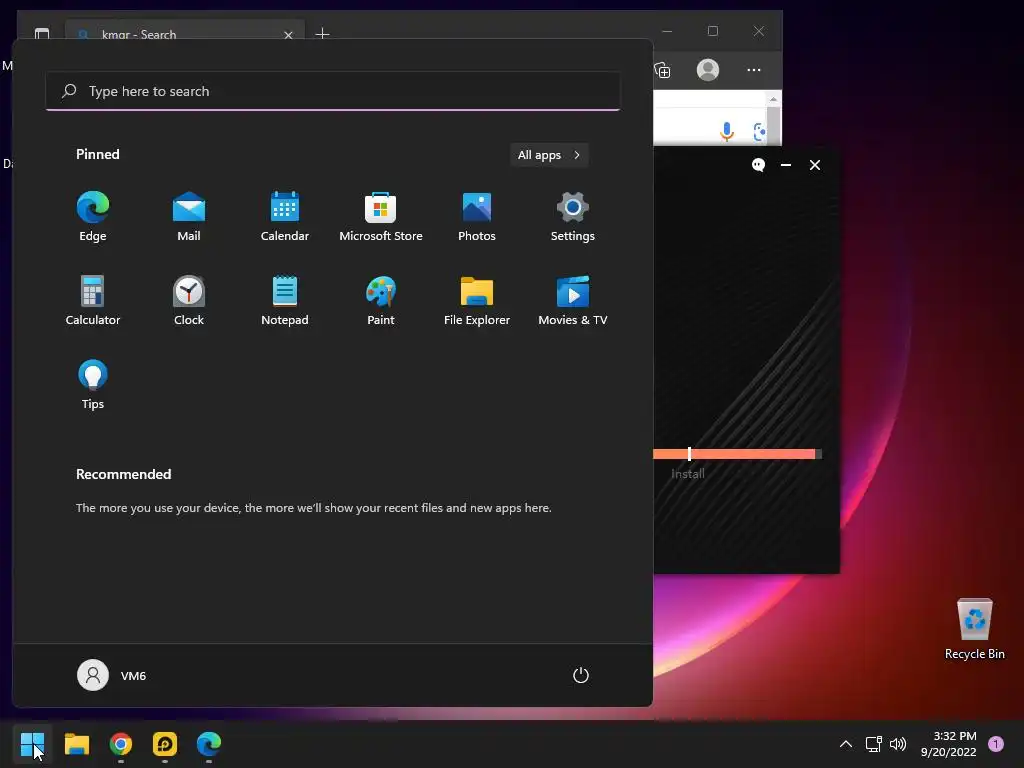Screen dimensions: 1024x768
Task: Open a new tab in Edge
Action: [322, 33]
